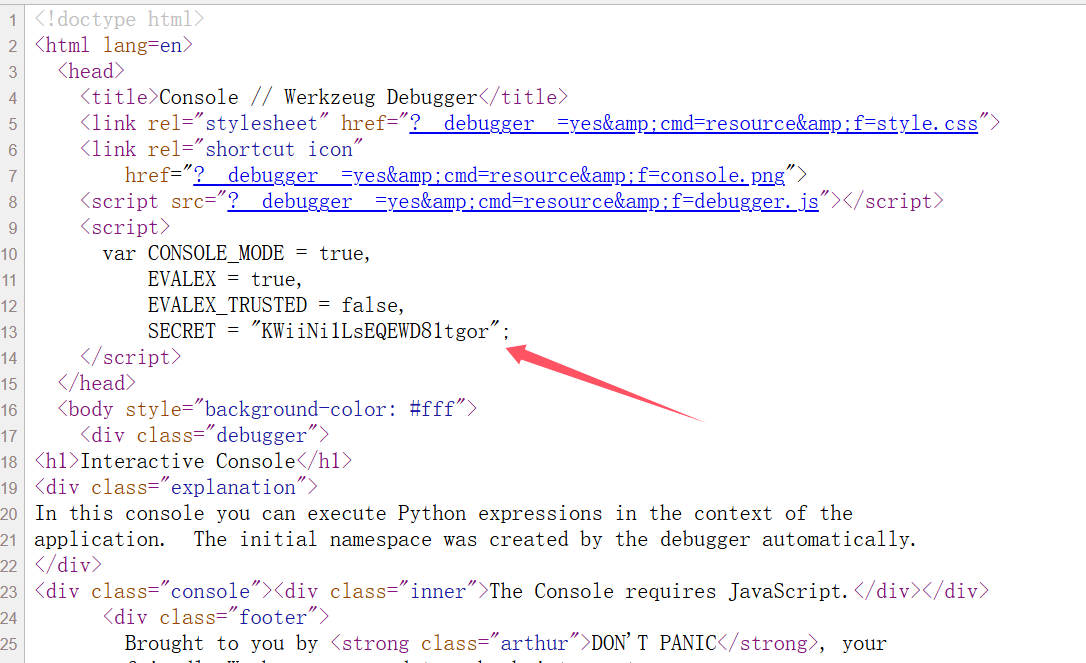Click the div class="explanation" tag
The image size is (1086, 663).
tap(176, 488)
